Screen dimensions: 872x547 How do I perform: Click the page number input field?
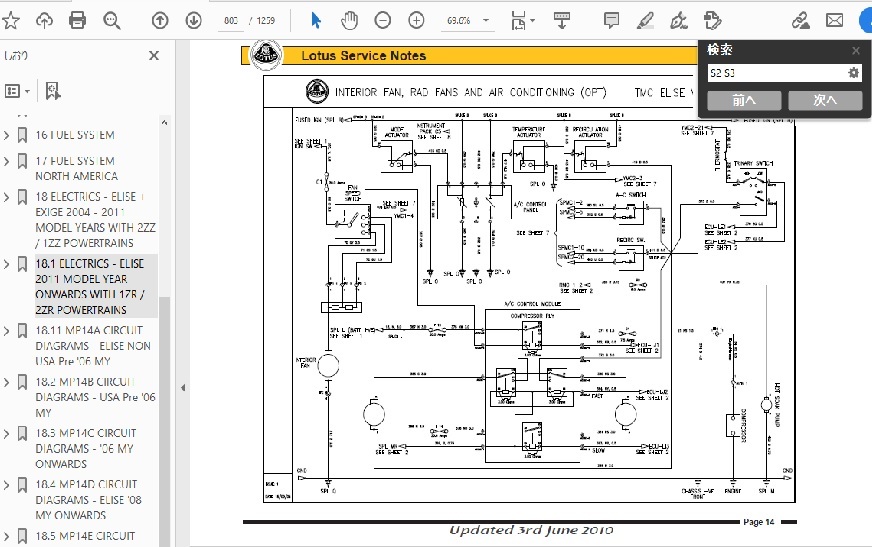(x=231, y=21)
